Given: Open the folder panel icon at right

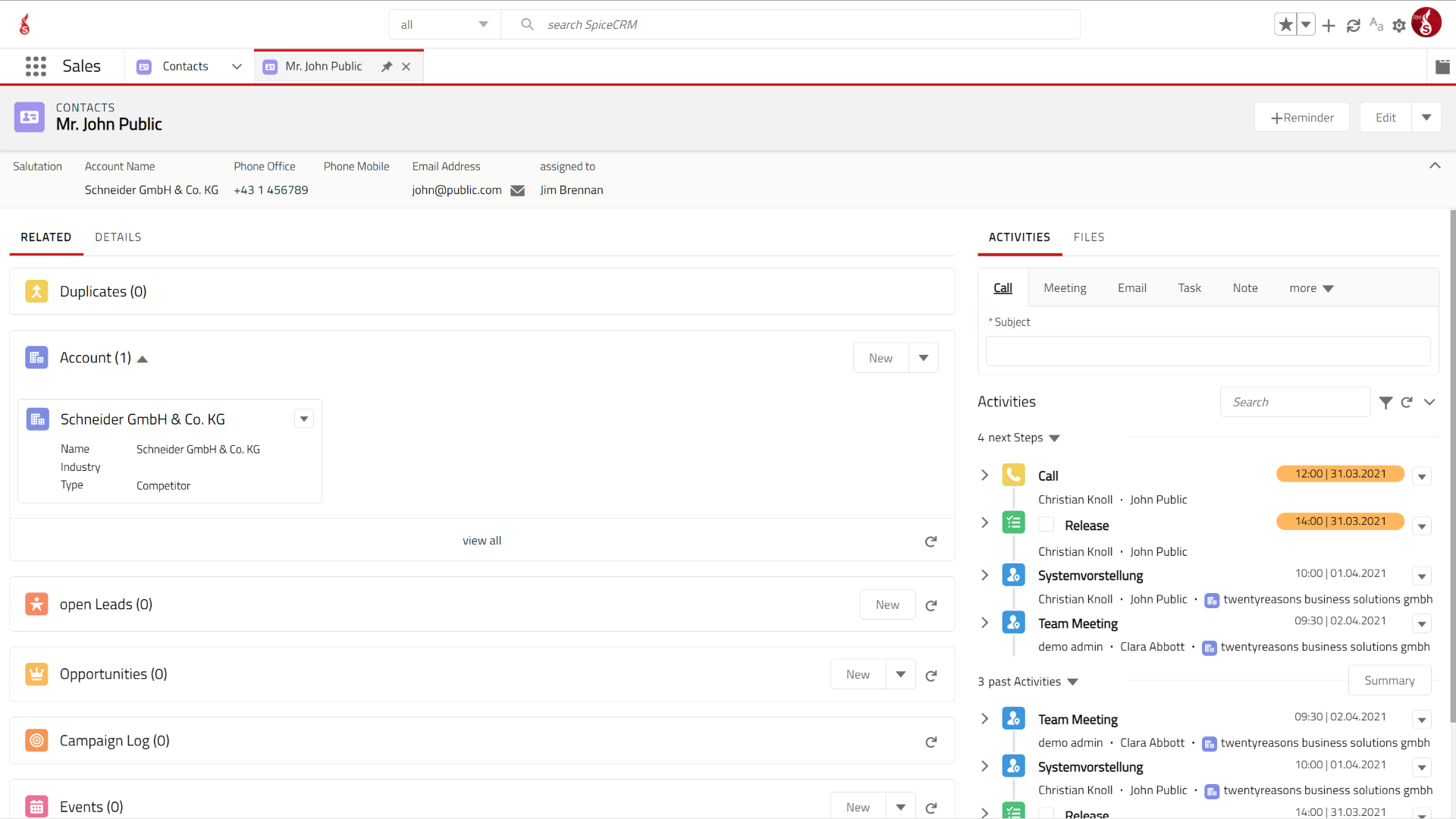Looking at the screenshot, I should [x=1442, y=67].
